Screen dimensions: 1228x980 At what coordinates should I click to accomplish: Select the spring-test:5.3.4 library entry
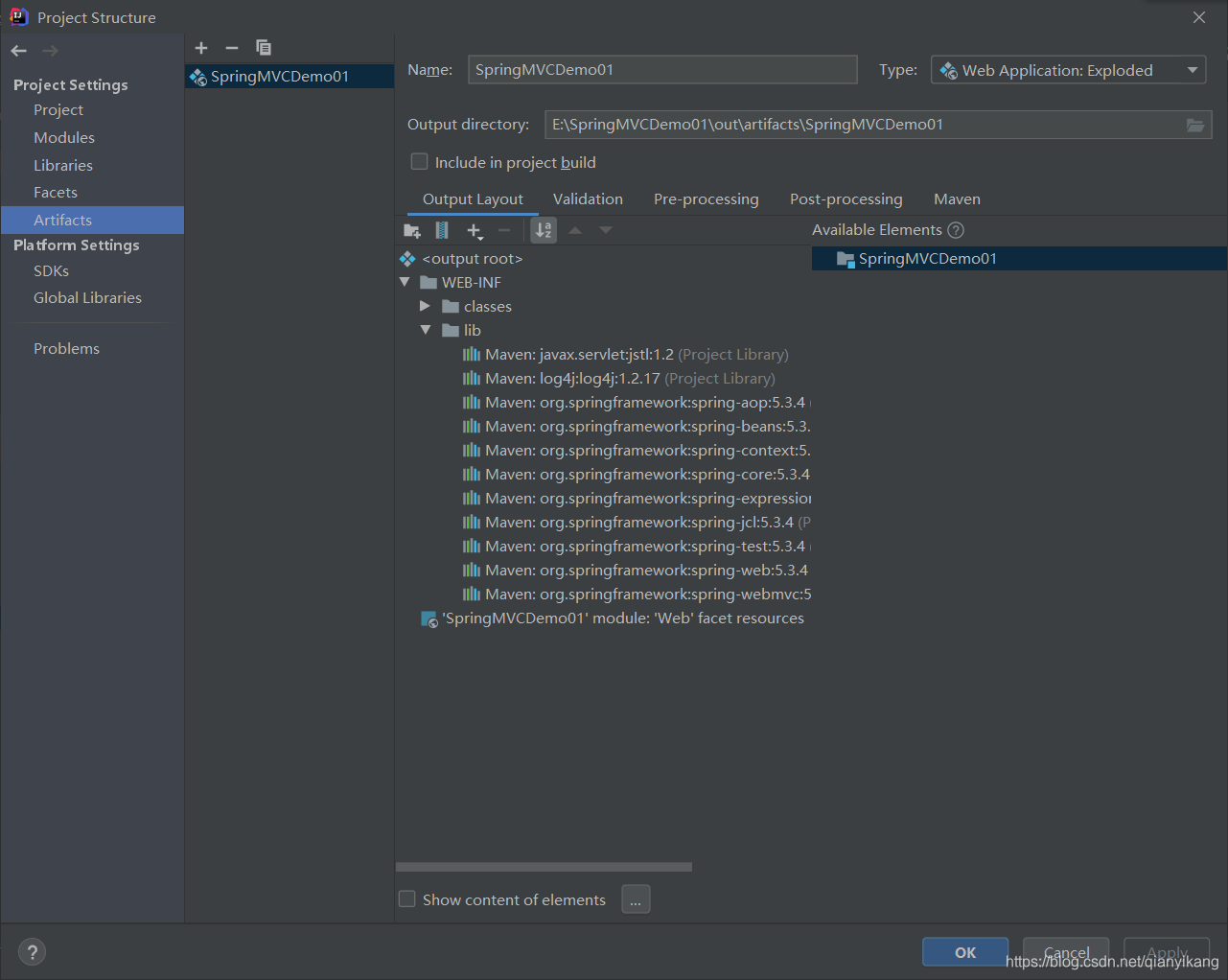coord(637,547)
